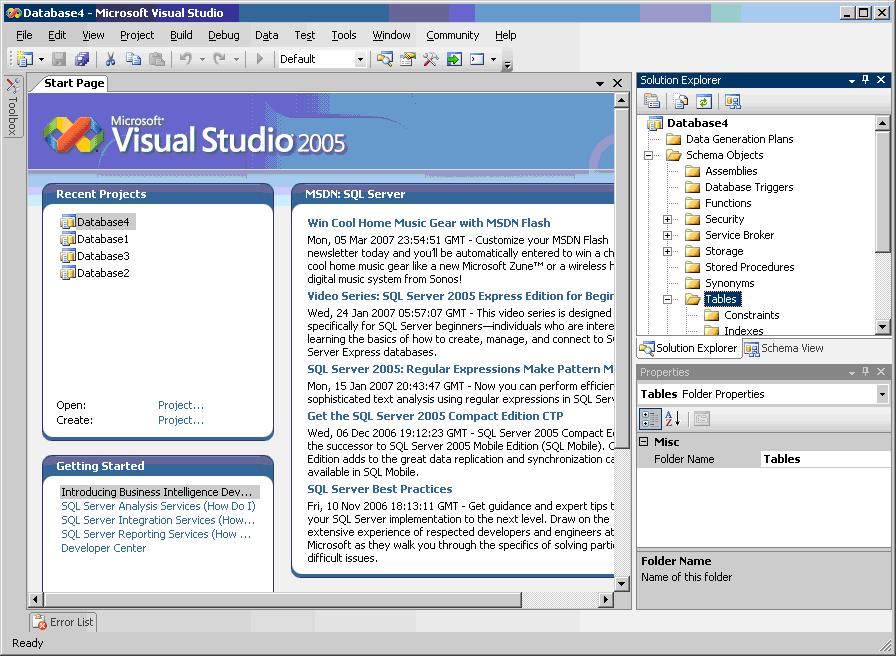This screenshot has width=896, height=656.
Task: Click the green Start Page toolbar icon
Action: 454,59
